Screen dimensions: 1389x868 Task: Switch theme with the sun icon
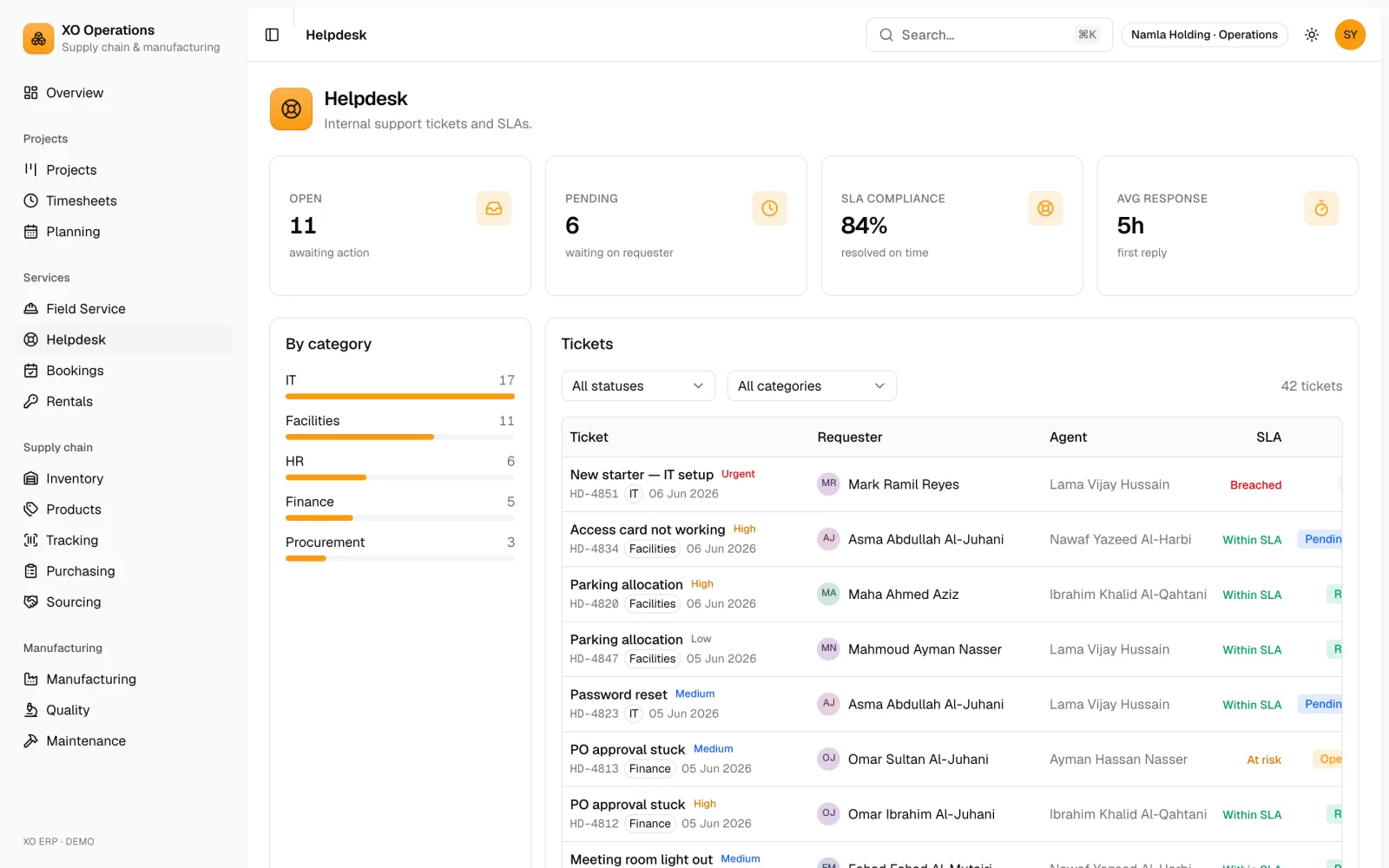pos(1312,35)
